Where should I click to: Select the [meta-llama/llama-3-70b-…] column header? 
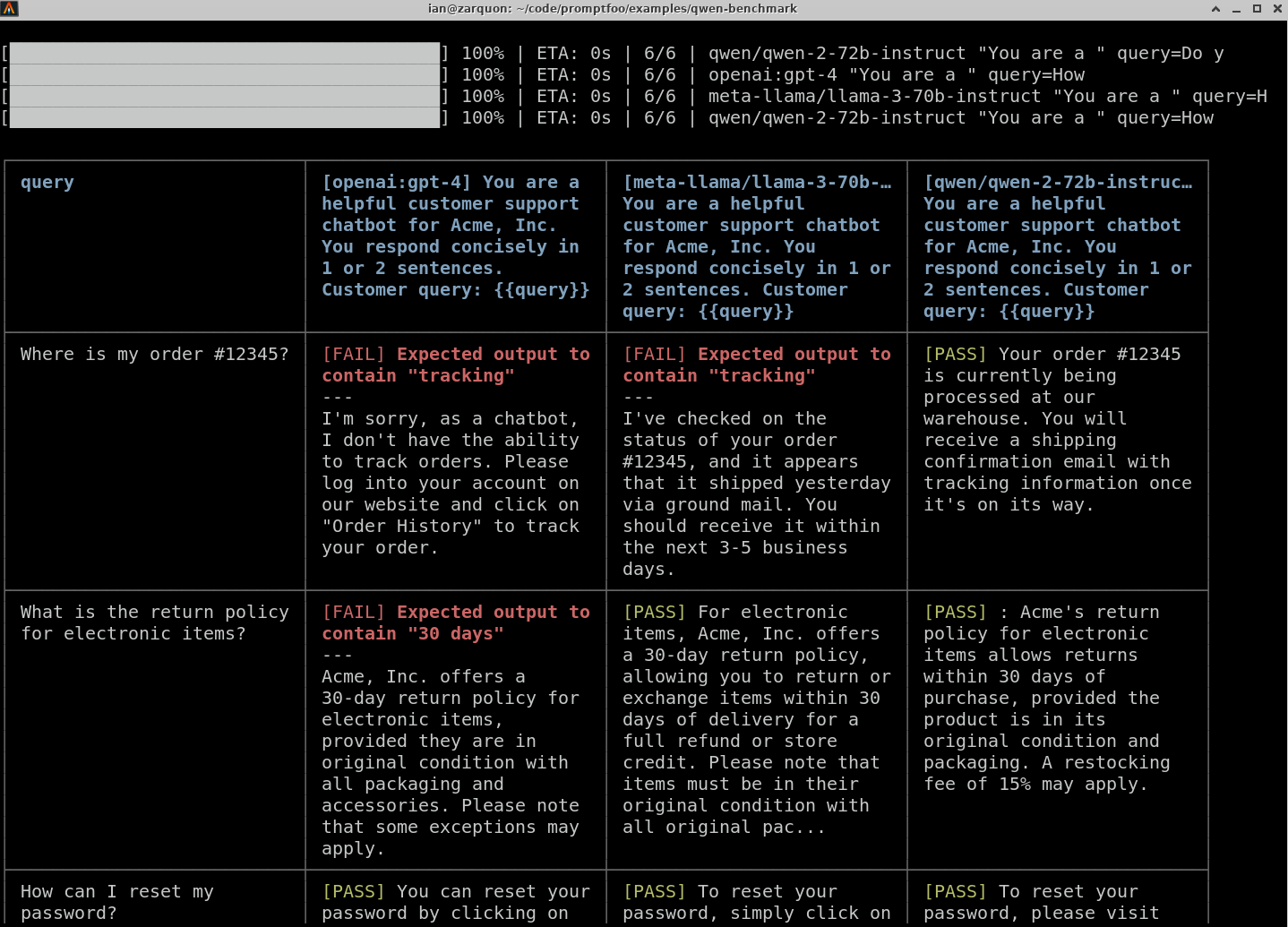coord(756,247)
